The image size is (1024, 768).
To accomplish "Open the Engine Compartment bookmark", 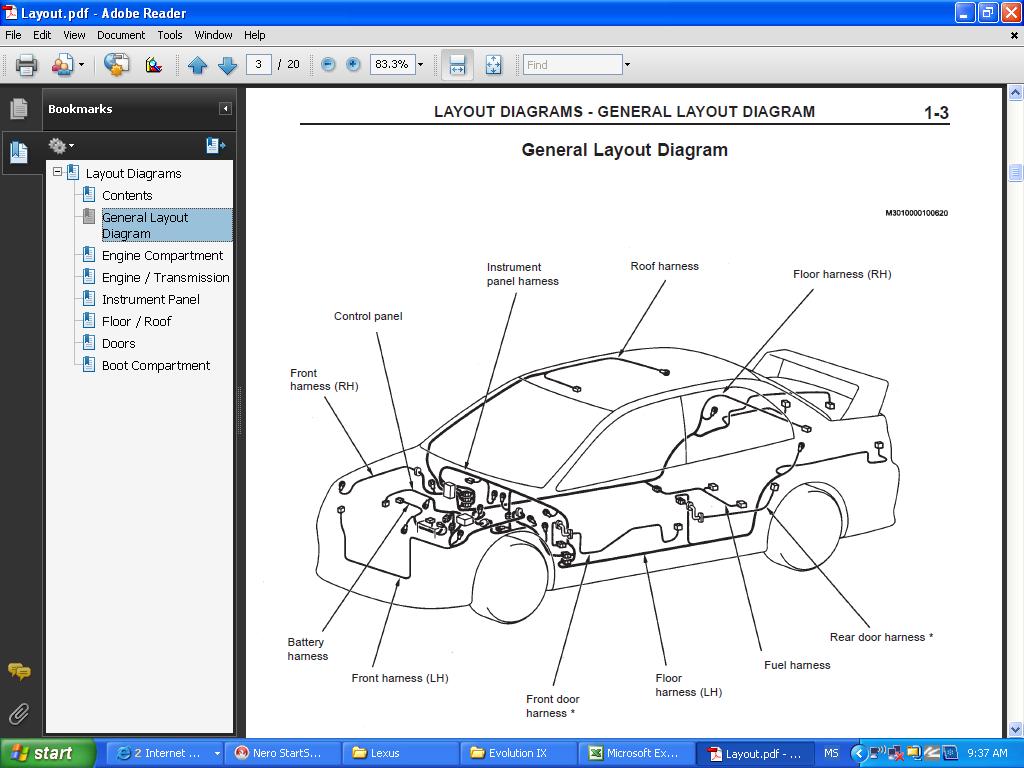I will tap(162, 255).
